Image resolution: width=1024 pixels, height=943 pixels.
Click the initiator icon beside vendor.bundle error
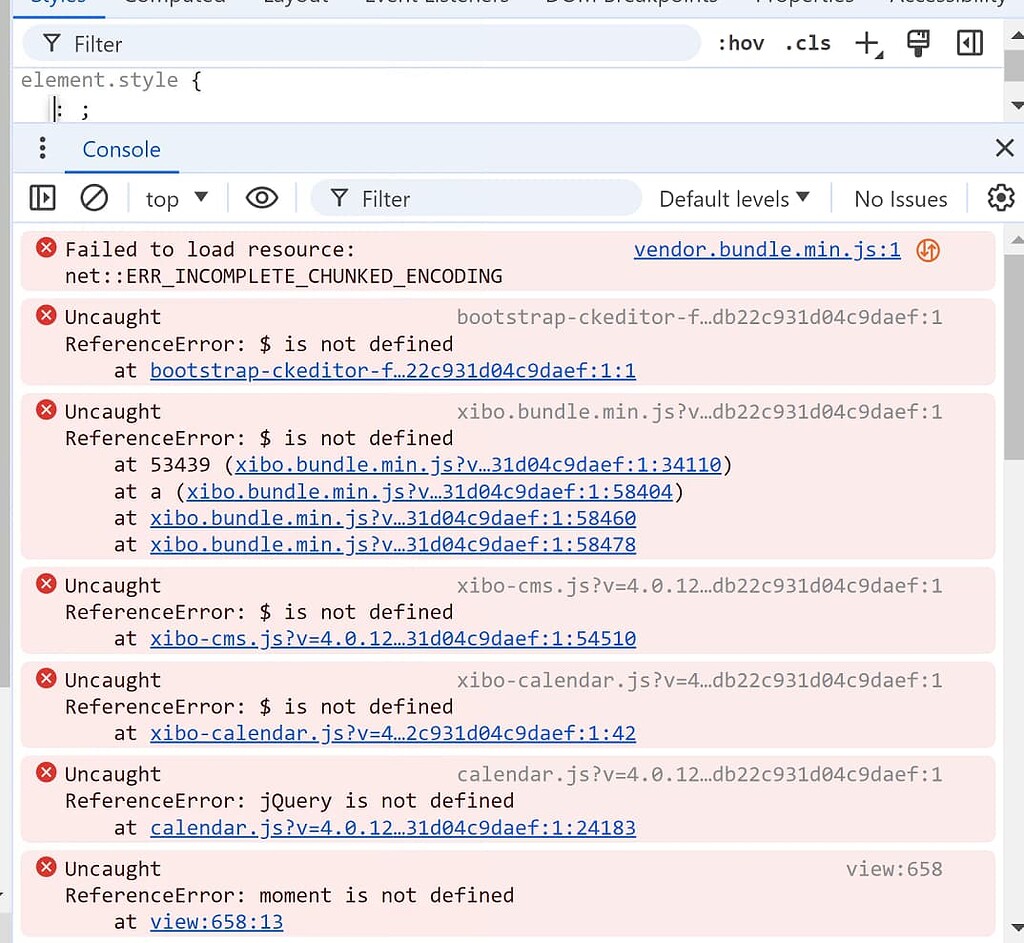point(927,251)
